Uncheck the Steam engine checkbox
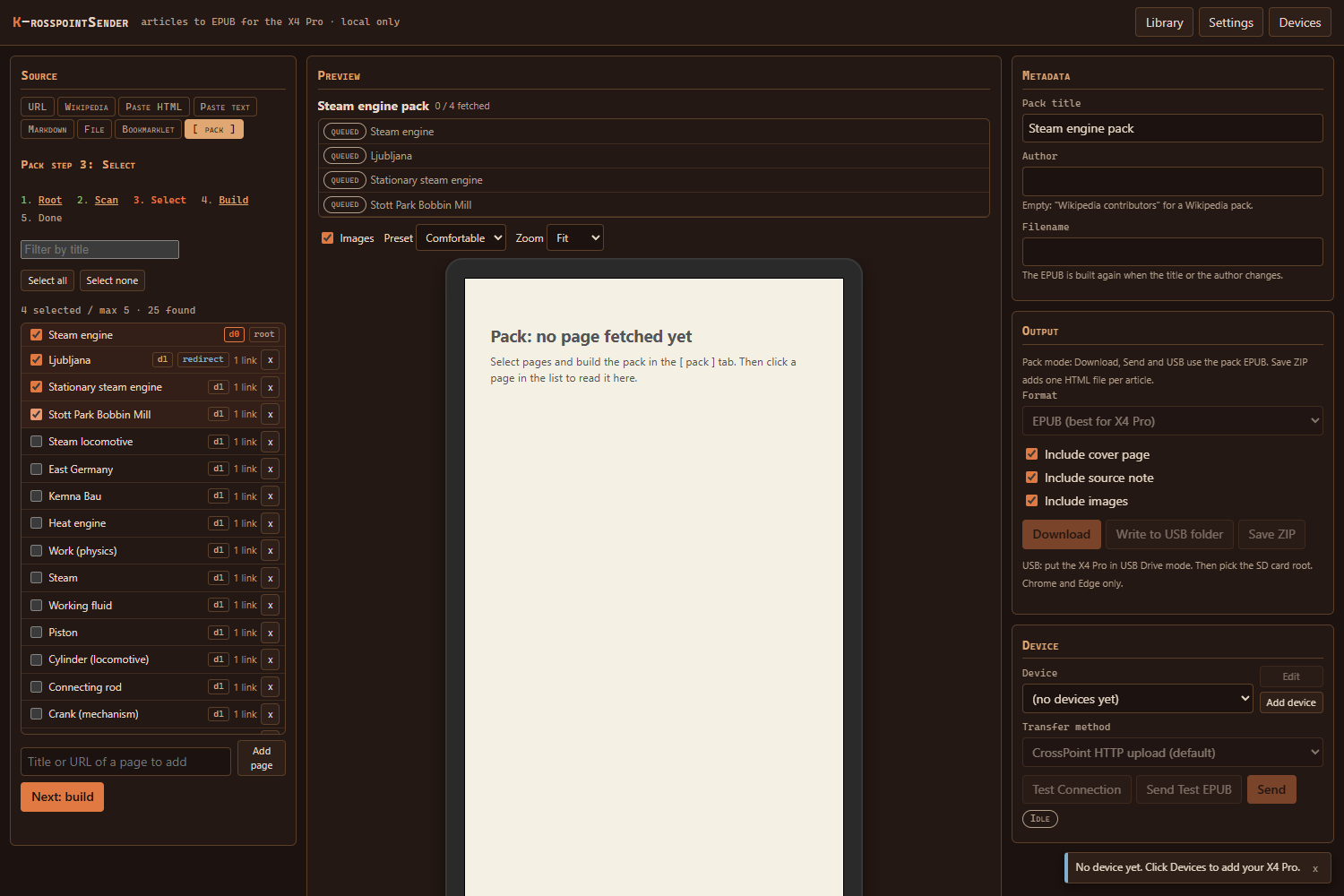1344x896 pixels. (37, 334)
